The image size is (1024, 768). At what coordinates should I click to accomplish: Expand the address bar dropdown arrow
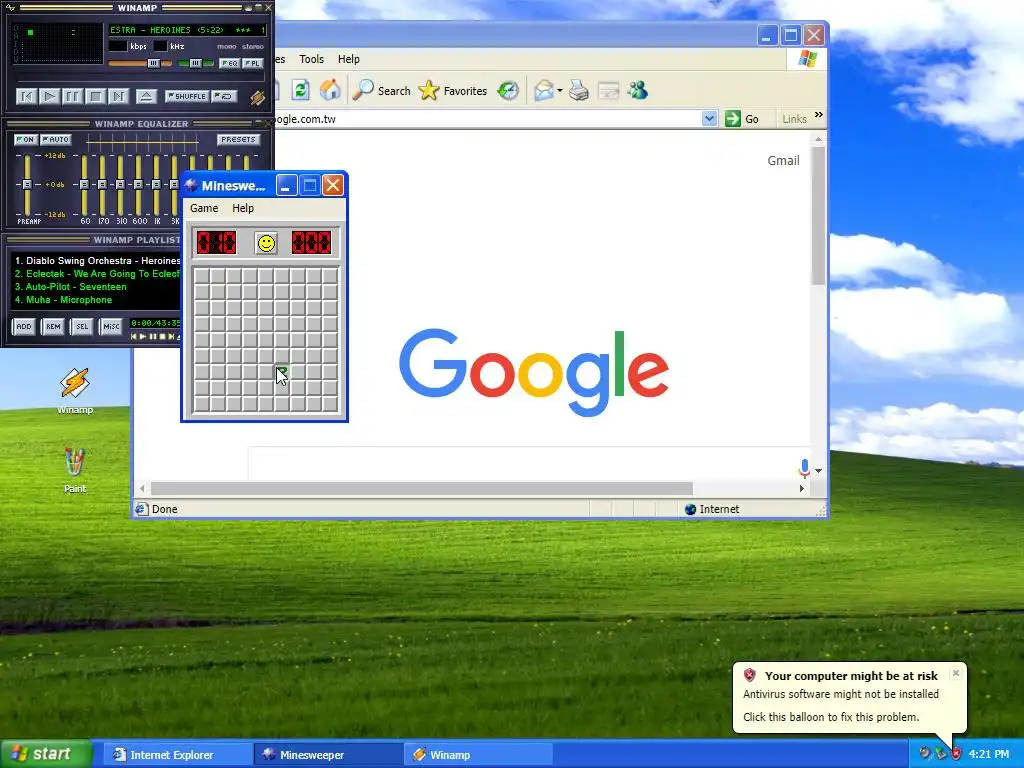(709, 119)
